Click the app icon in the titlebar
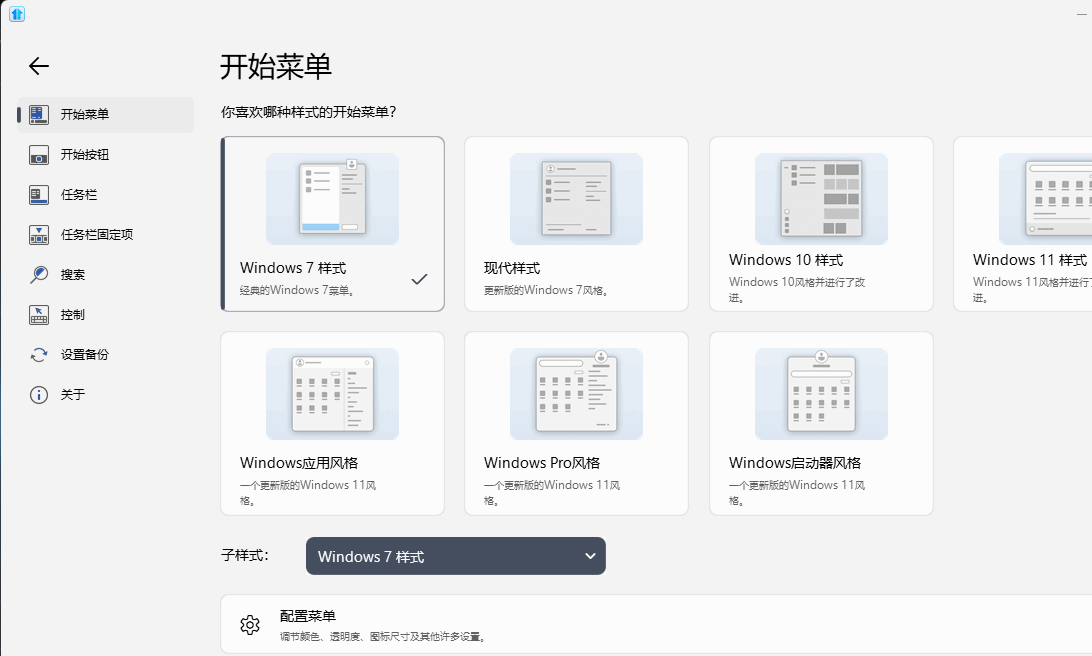 pyautogui.click(x=16, y=14)
